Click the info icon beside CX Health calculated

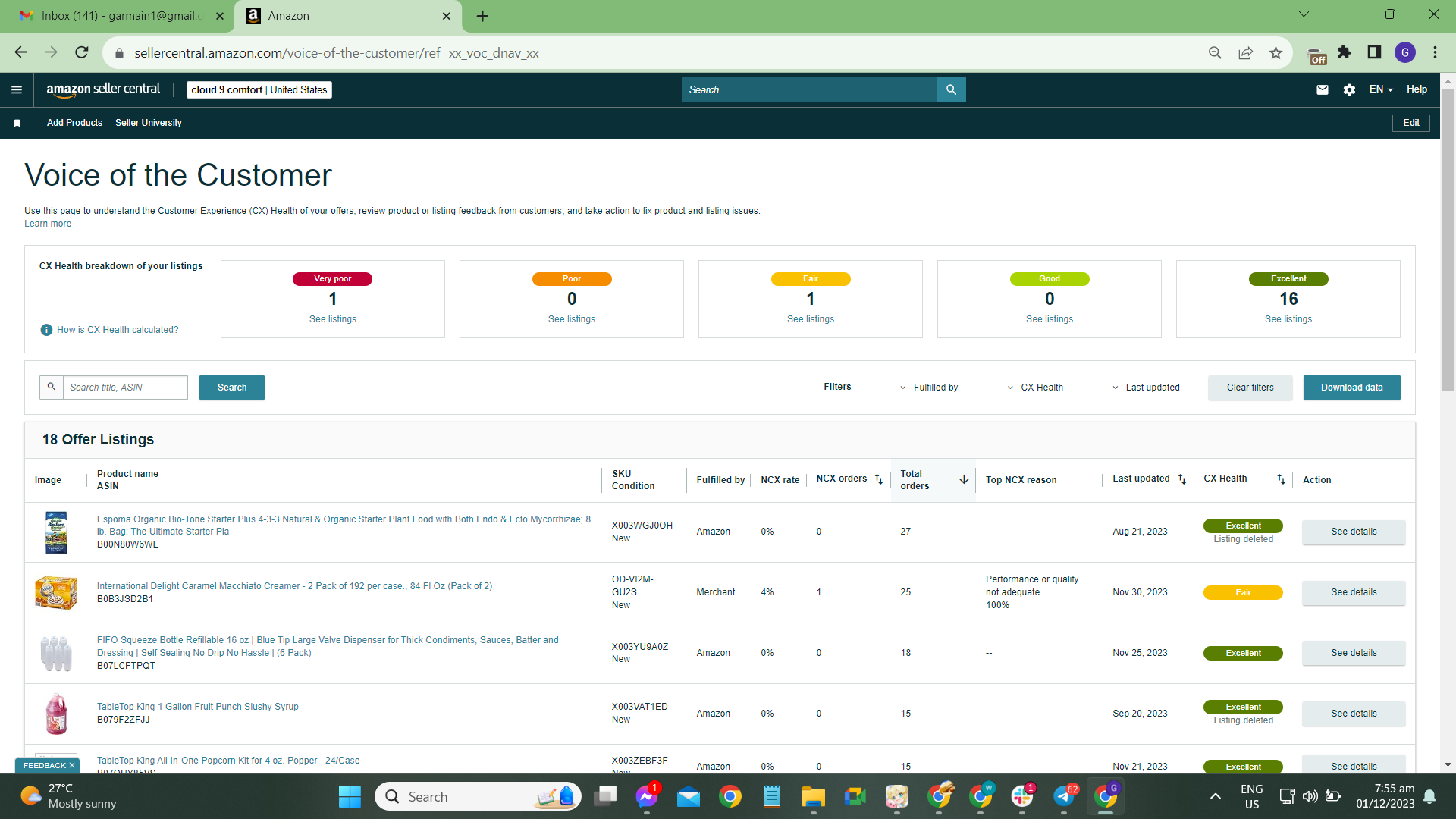pyautogui.click(x=46, y=330)
